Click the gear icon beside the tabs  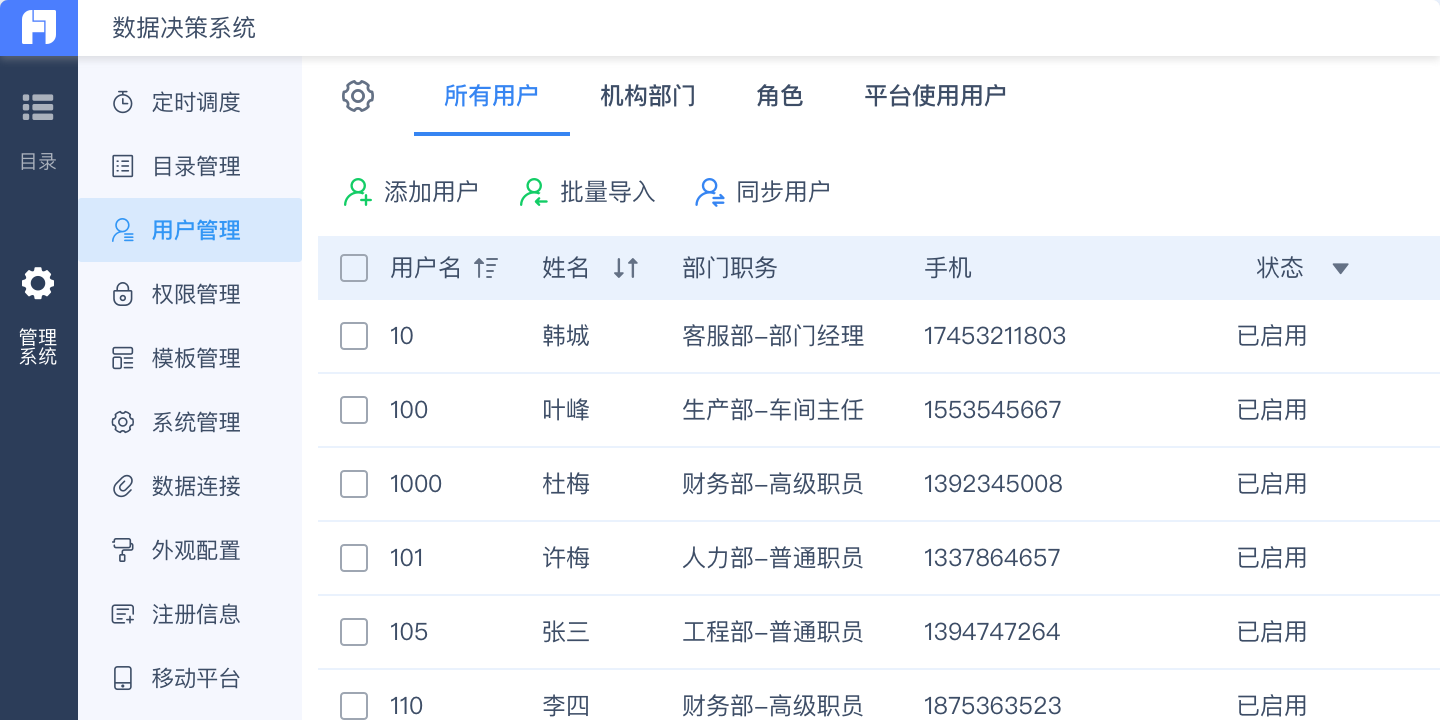(358, 96)
